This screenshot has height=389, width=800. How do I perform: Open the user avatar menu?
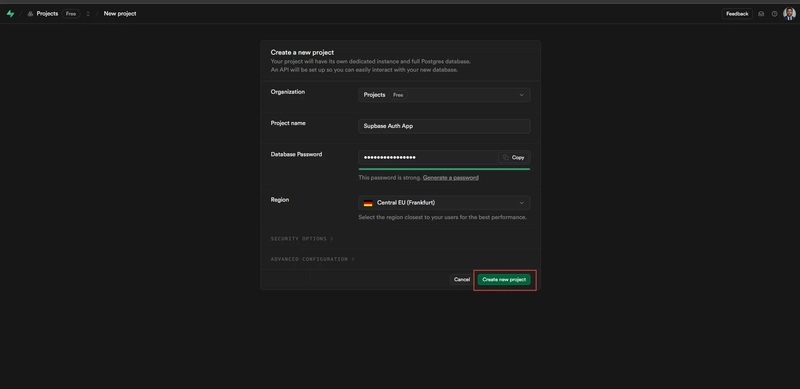pos(789,14)
